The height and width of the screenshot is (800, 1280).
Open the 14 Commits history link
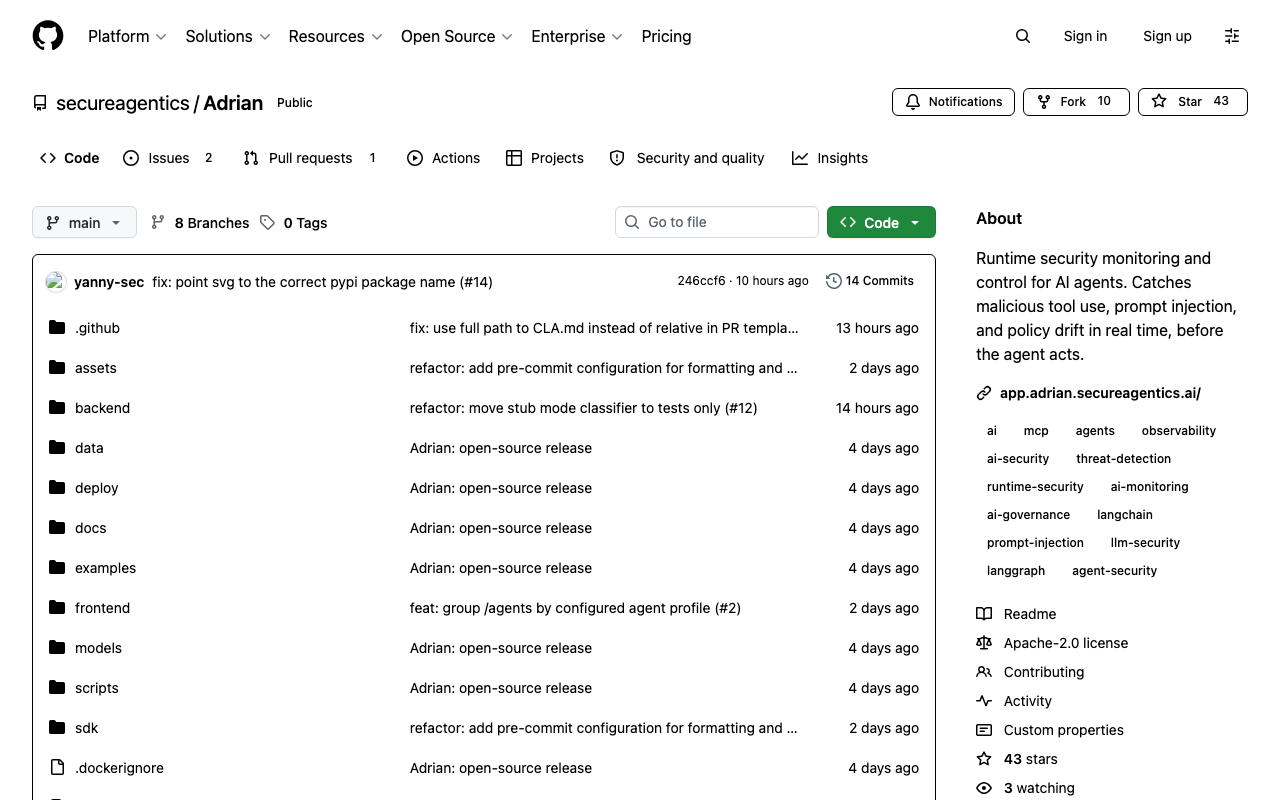point(870,281)
